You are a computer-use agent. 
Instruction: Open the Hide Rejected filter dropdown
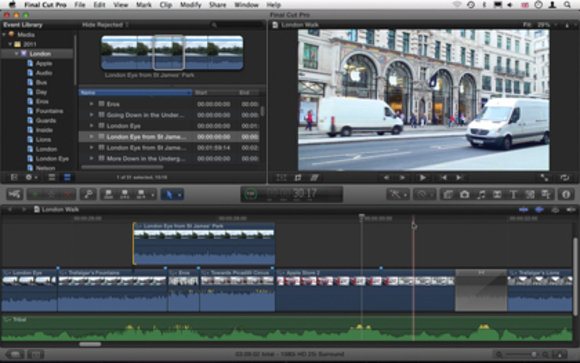105,25
